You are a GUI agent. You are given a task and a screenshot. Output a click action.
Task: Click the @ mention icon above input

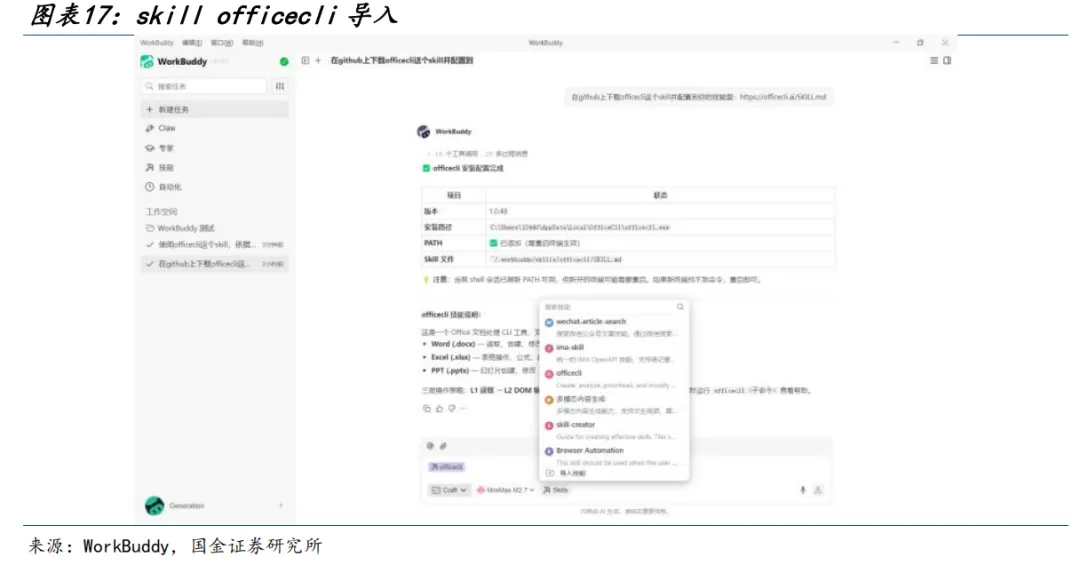point(430,446)
